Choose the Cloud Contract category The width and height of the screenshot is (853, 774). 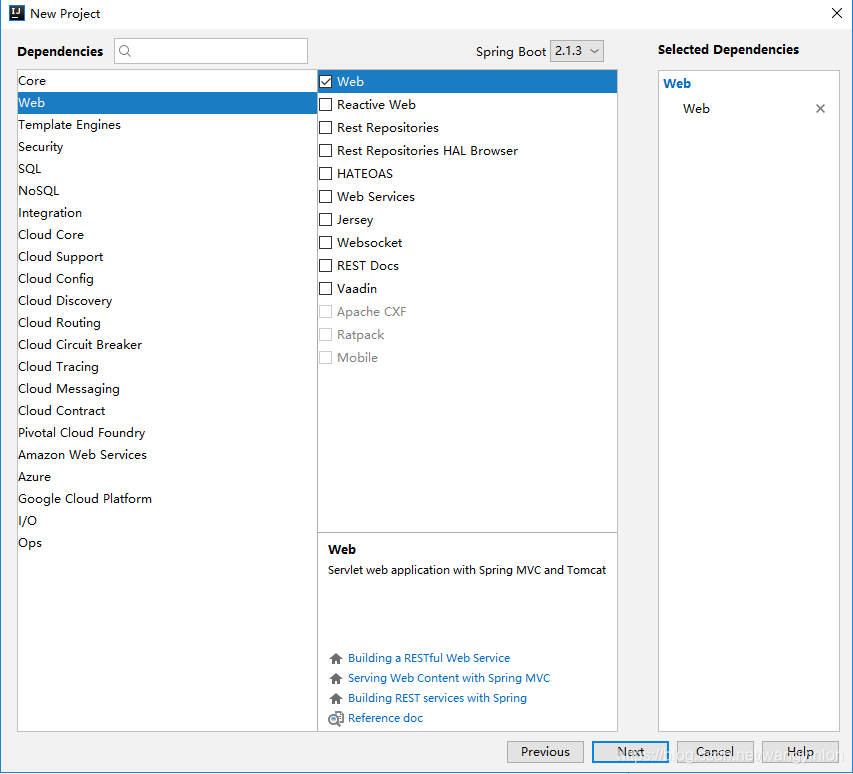coord(167,411)
